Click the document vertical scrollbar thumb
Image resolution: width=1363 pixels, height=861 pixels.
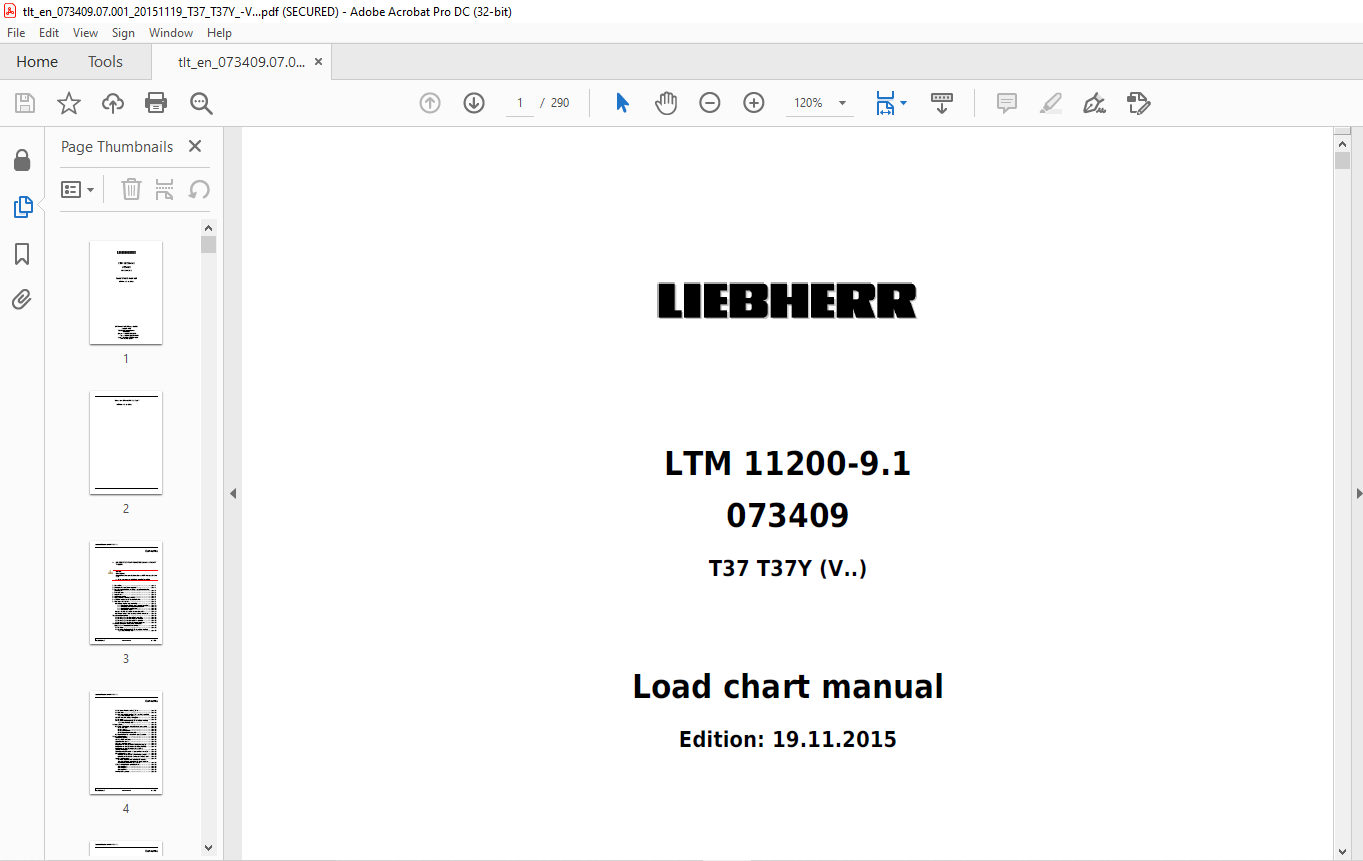tap(1342, 161)
